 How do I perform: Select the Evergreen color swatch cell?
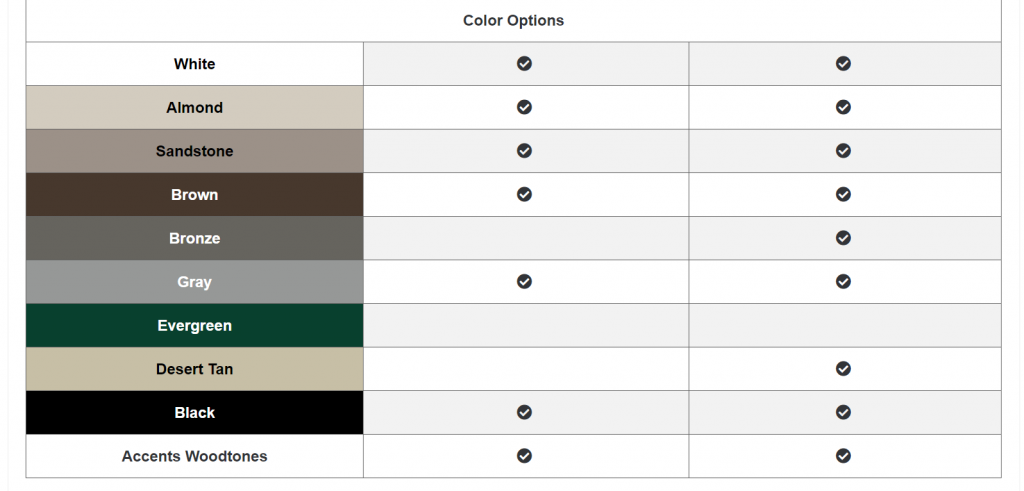[x=195, y=325]
